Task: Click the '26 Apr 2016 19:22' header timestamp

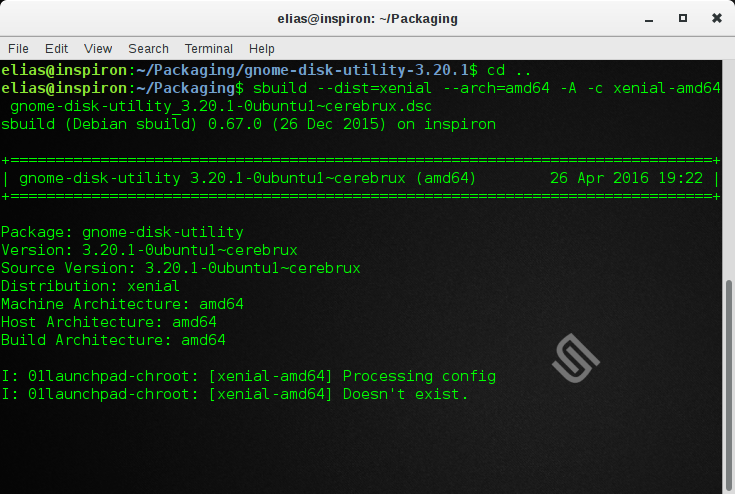Action: pyautogui.click(x=627, y=178)
